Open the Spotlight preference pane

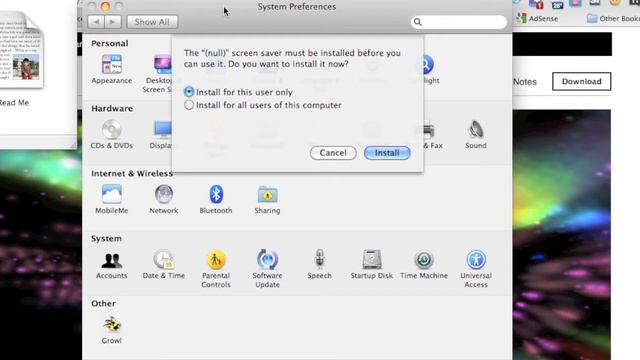click(x=431, y=69)
